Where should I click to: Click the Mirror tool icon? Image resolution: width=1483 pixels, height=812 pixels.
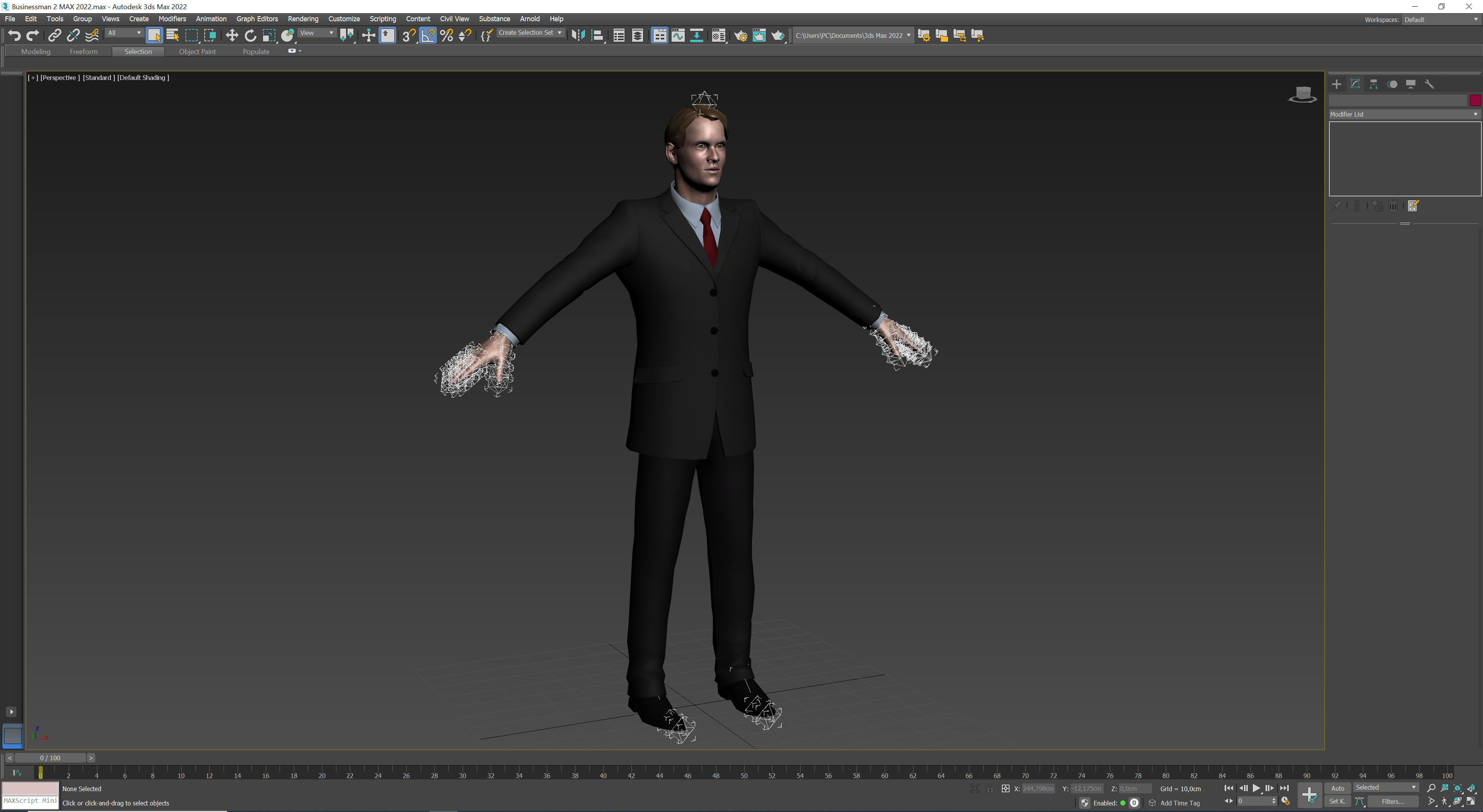pyautogui.click(x=578, y=36)
